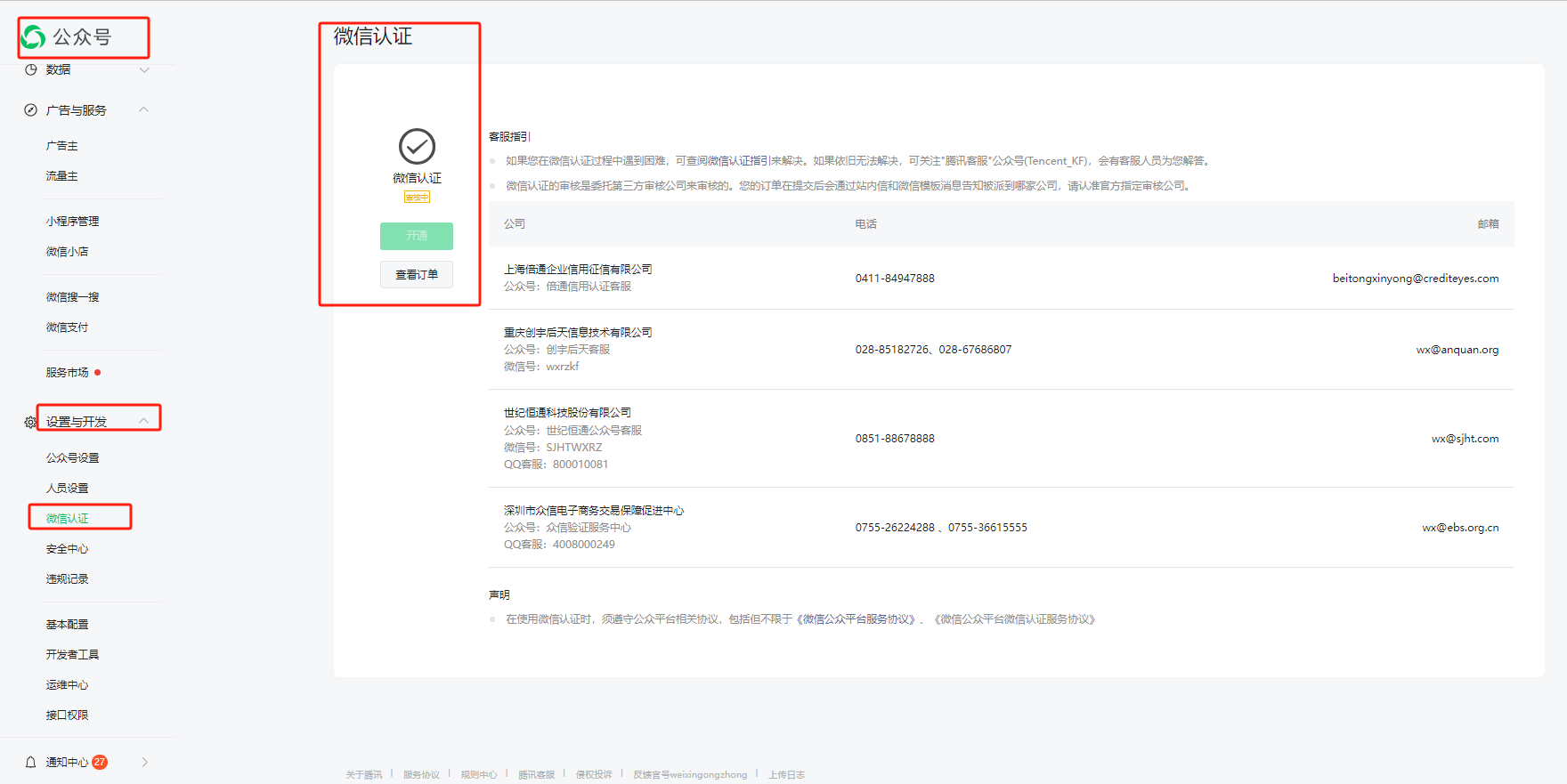The image size is (1567, 784).
Task: Open the 流量主 menu item
Action: (x=62, y=176)
